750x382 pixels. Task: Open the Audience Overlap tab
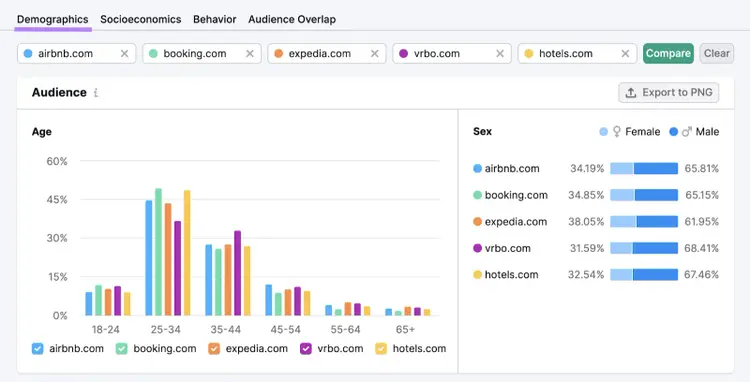tap(292, 20)
